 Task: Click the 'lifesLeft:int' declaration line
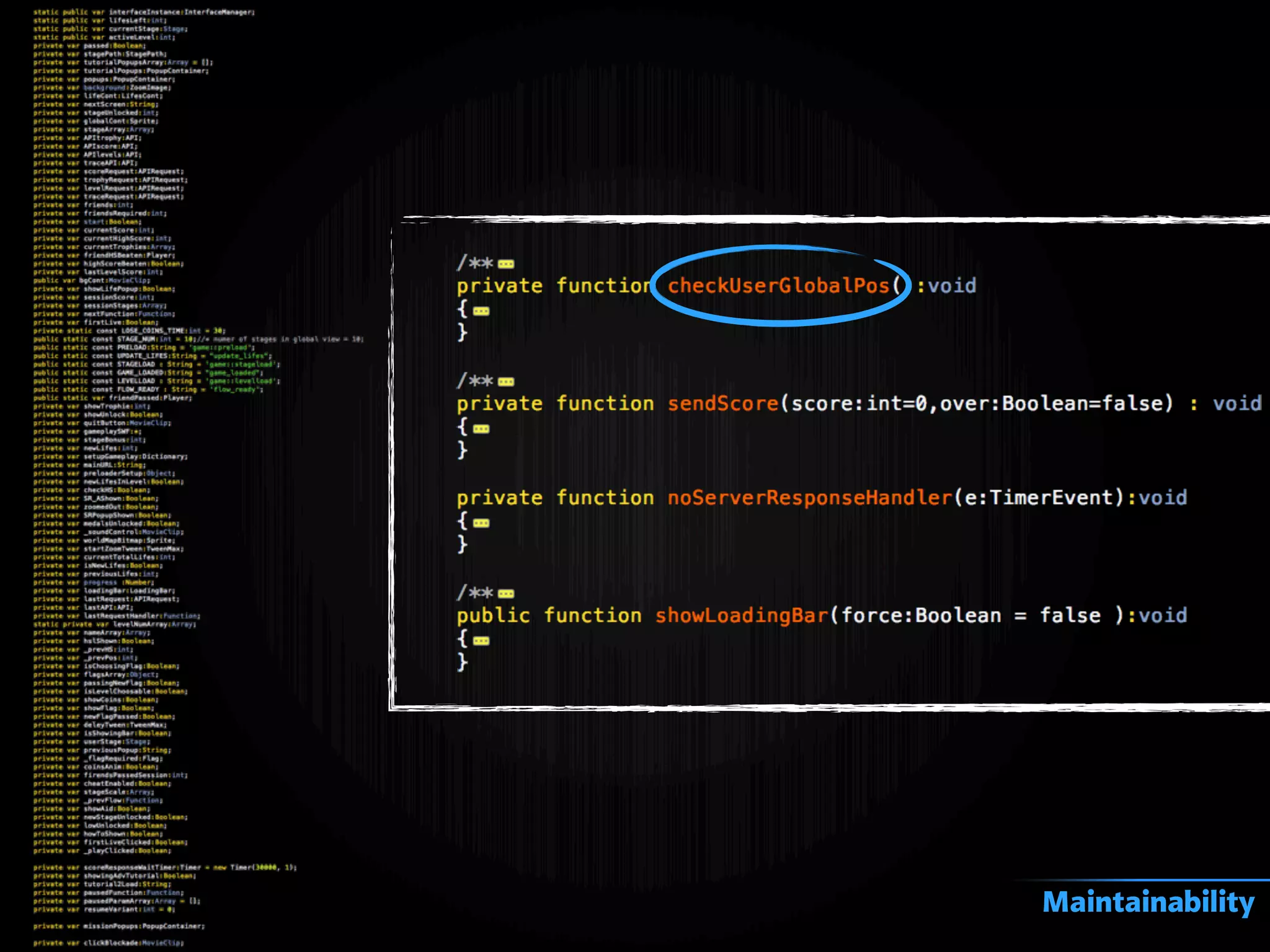[100, 20]
